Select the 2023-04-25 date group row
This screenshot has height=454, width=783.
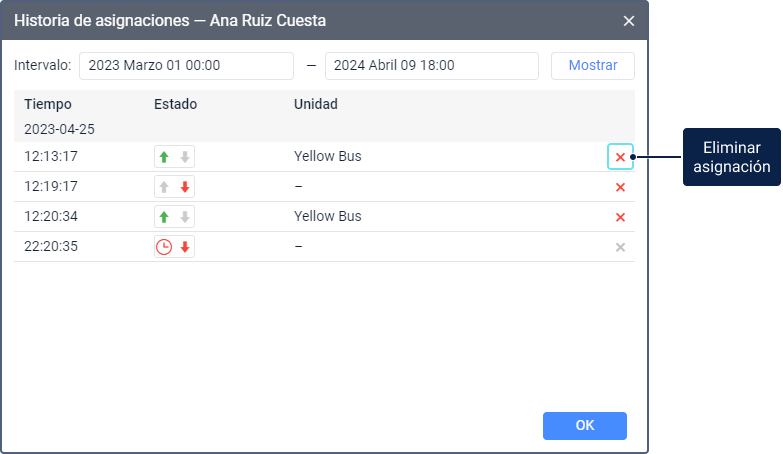click(x=60, y=129)
